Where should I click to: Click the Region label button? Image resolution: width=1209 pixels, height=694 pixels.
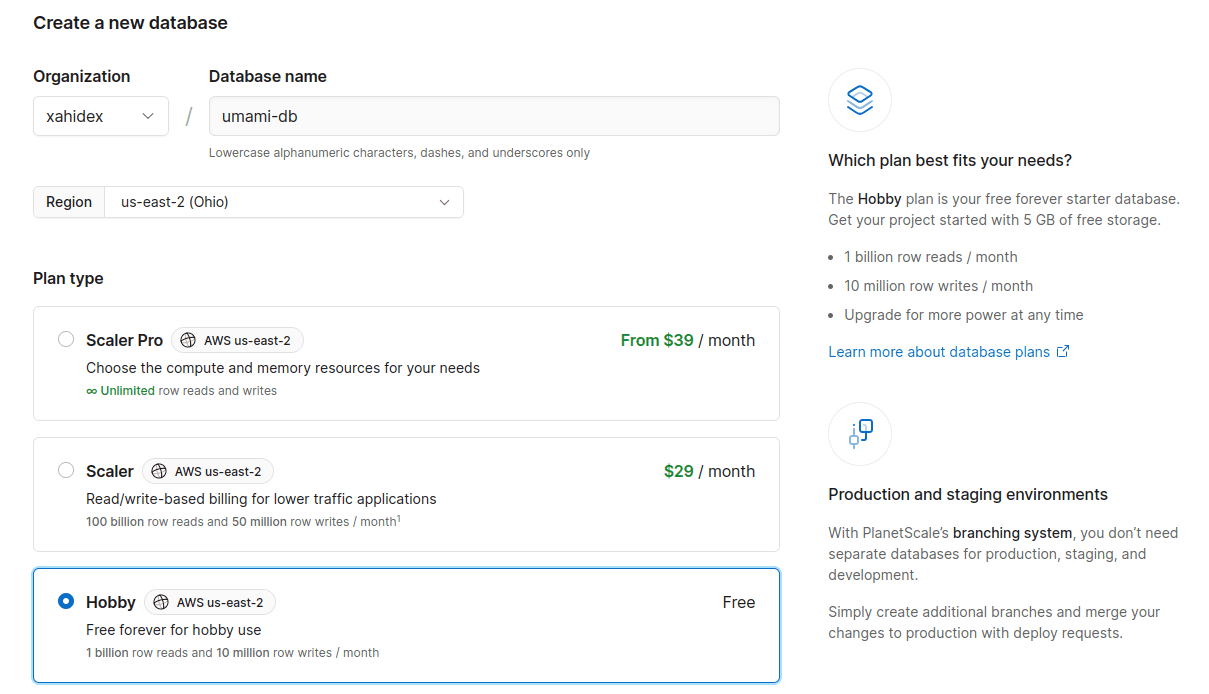(69, 202)
